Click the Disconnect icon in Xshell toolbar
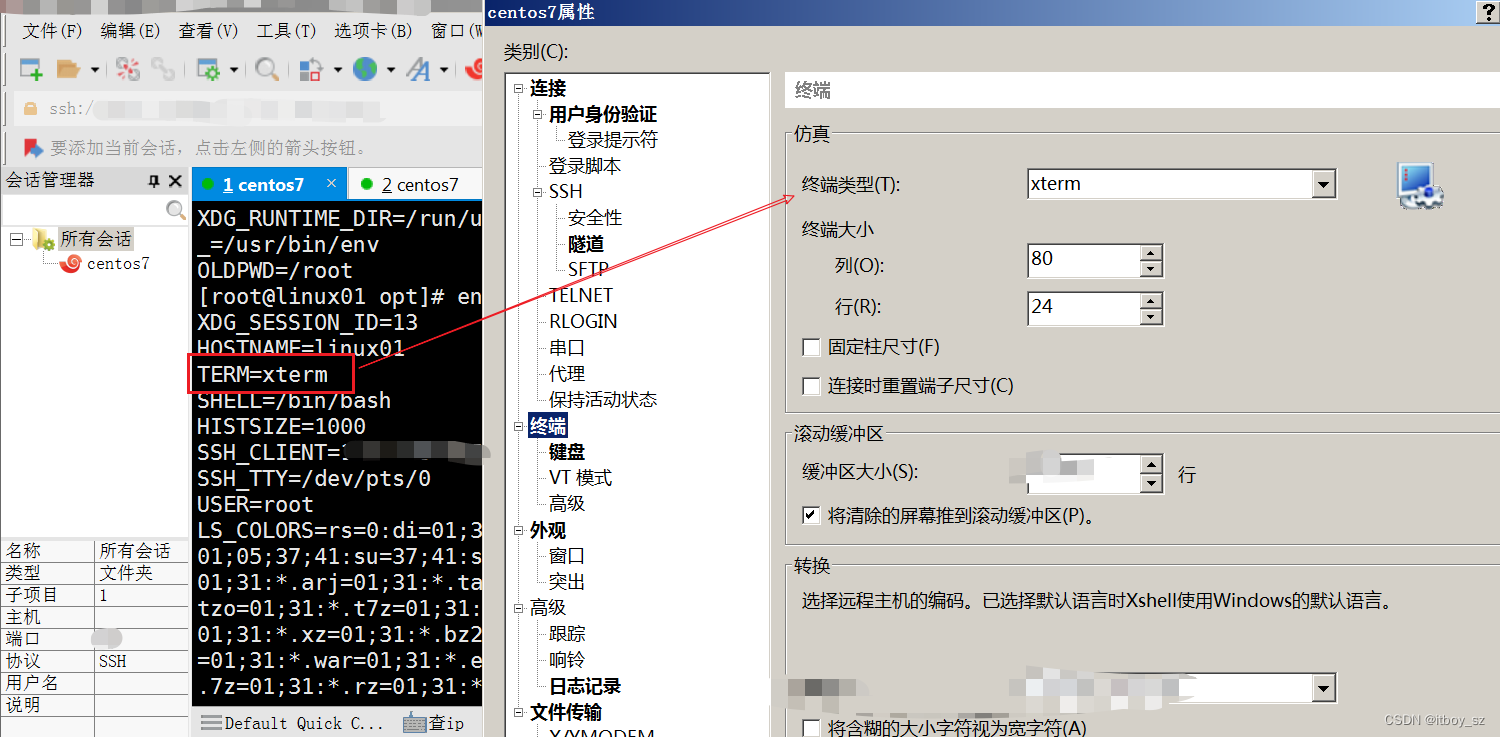1500x737 pixels. tap(128, 69)
